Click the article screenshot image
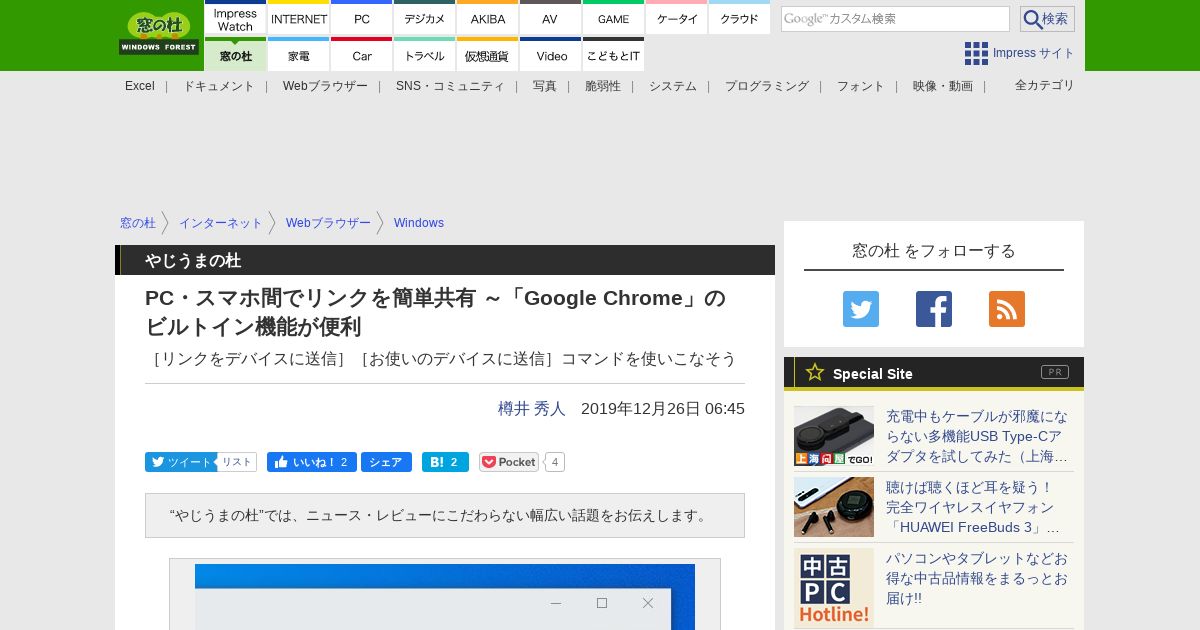Screen dimensions: 1200x630 [x=445, y=596]
